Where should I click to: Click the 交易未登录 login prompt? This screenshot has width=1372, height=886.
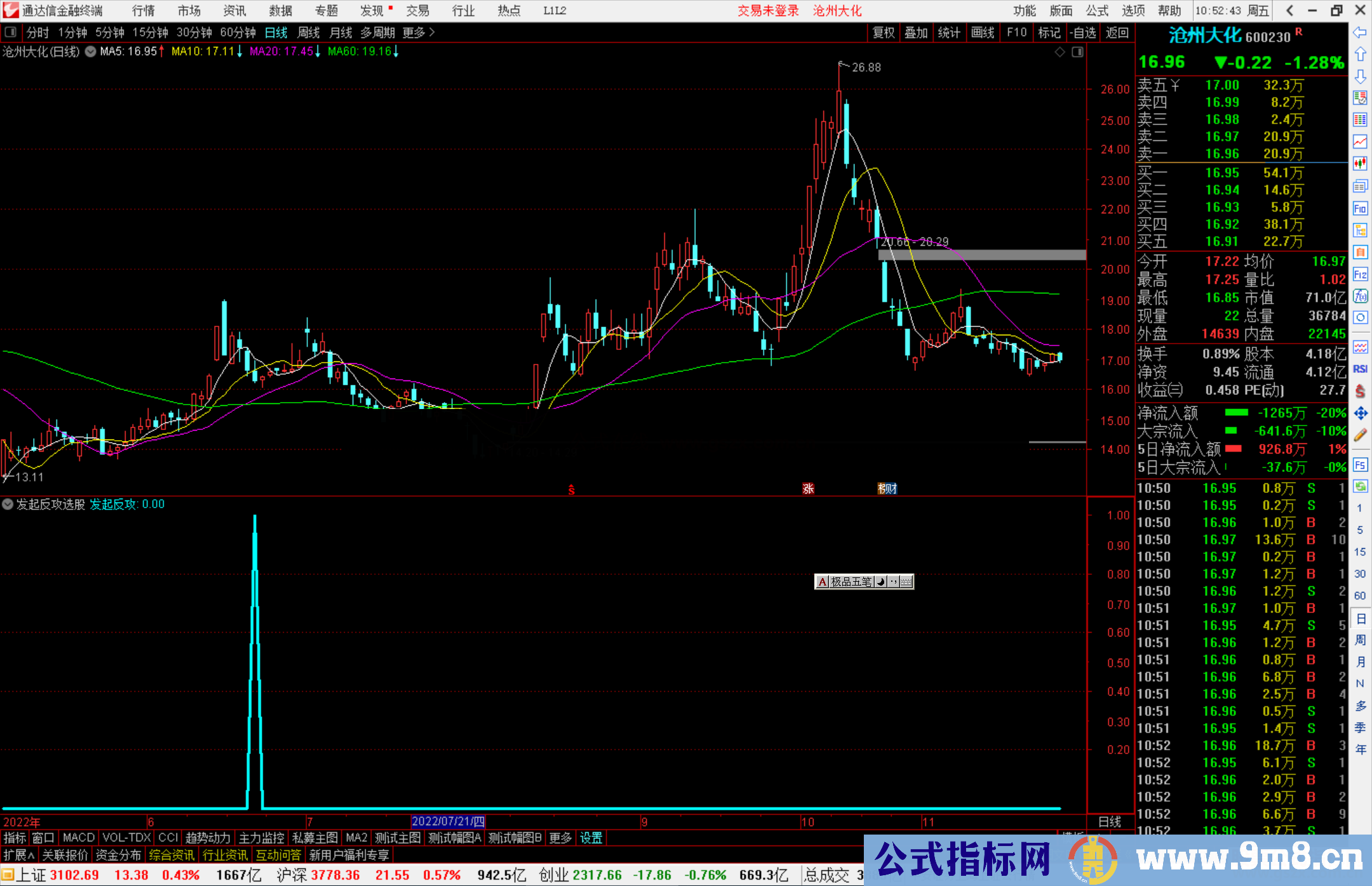(768, 11)
